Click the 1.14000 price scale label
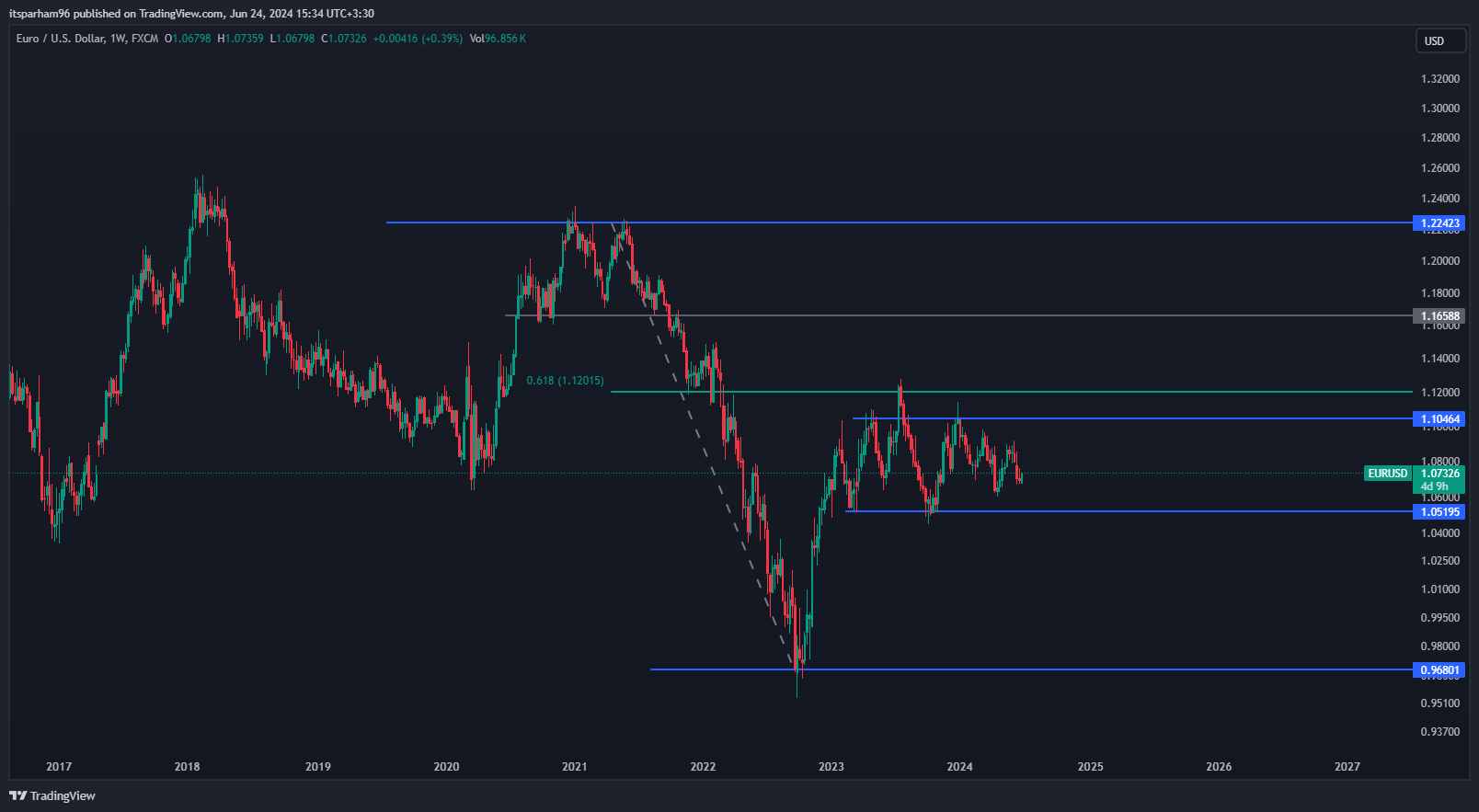Viewport: 1479px width, 812px height. click(1440, 359)
